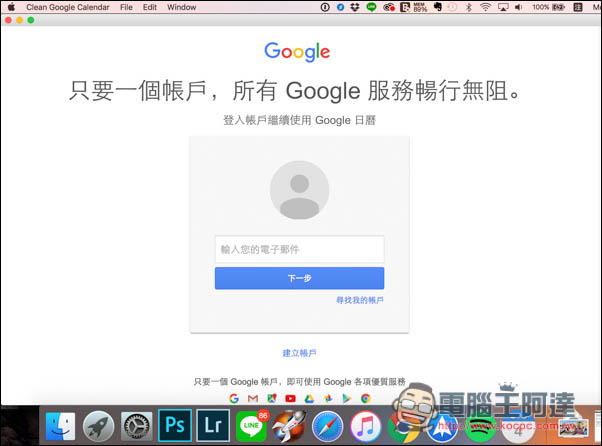Image resolution: width=602 pixels, height=446 pixels.
Task: Open the Edit menu
Action: [x=150, y=7]
